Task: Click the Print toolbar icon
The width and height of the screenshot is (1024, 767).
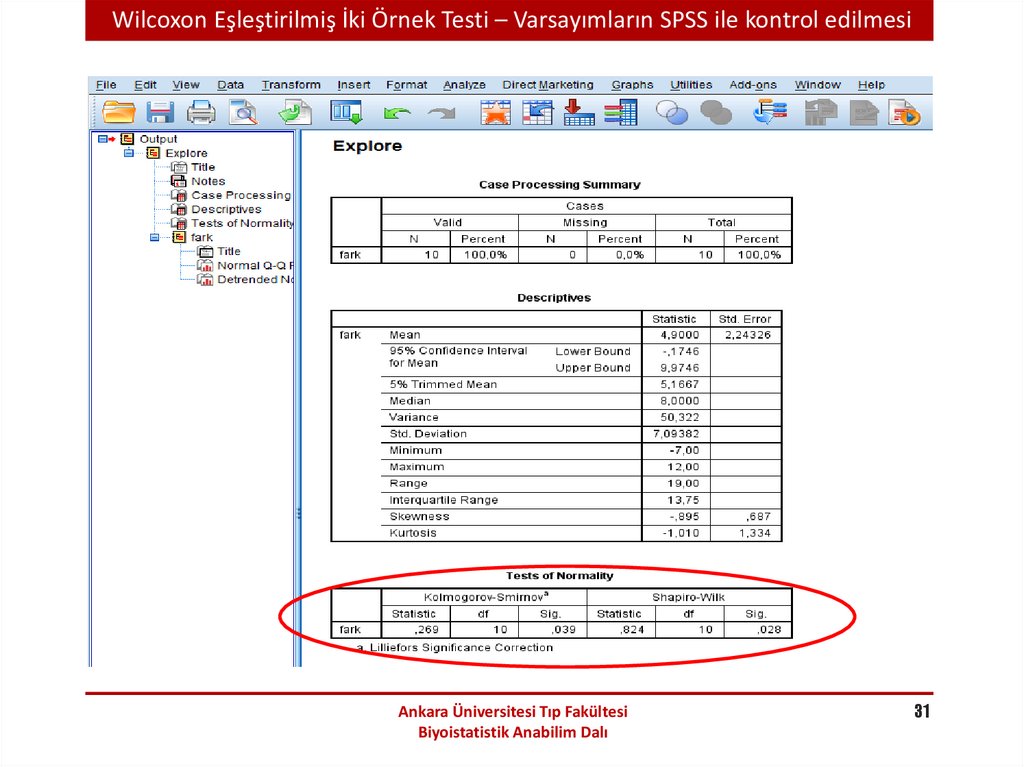Action: click(201, 112)
